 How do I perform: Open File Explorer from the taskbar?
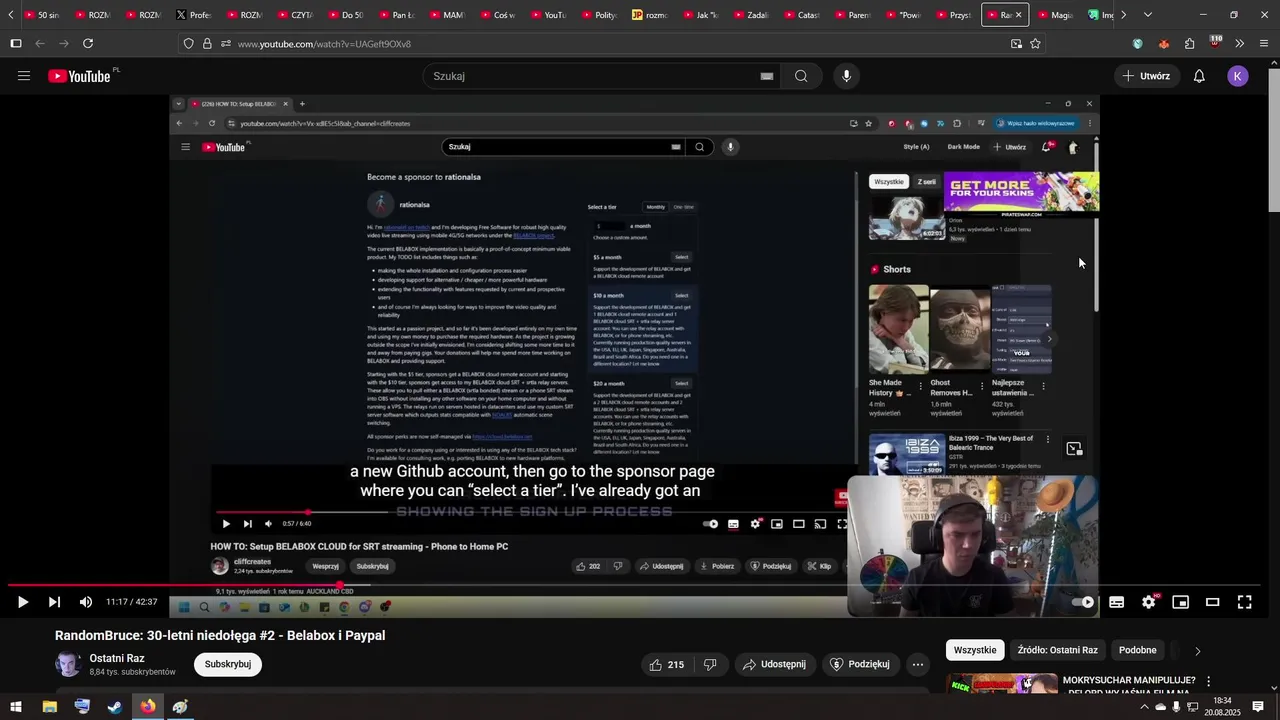(49, 707)
